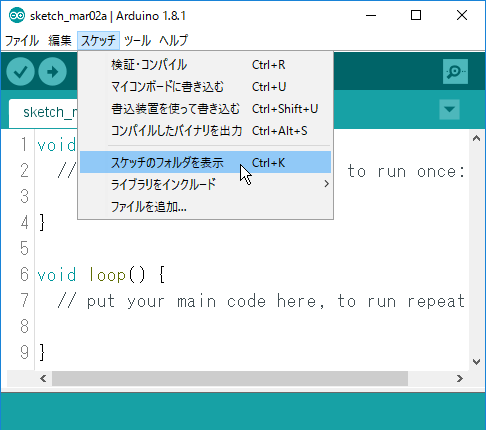Switch to the sketch_mar02a tab
The image size is (486, 430).
tap(43, 113)
